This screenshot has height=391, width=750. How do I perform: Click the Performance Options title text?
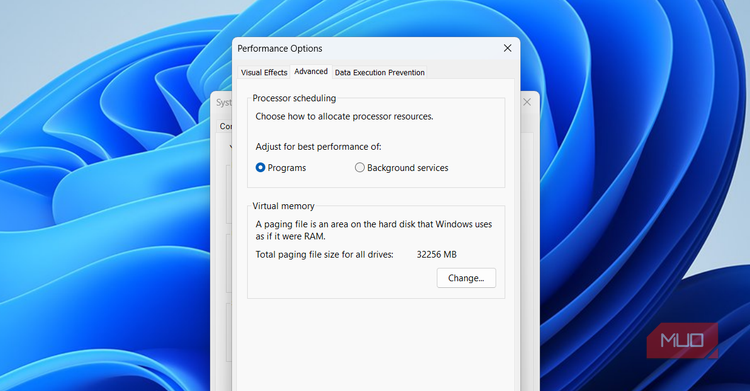[280, 48]
